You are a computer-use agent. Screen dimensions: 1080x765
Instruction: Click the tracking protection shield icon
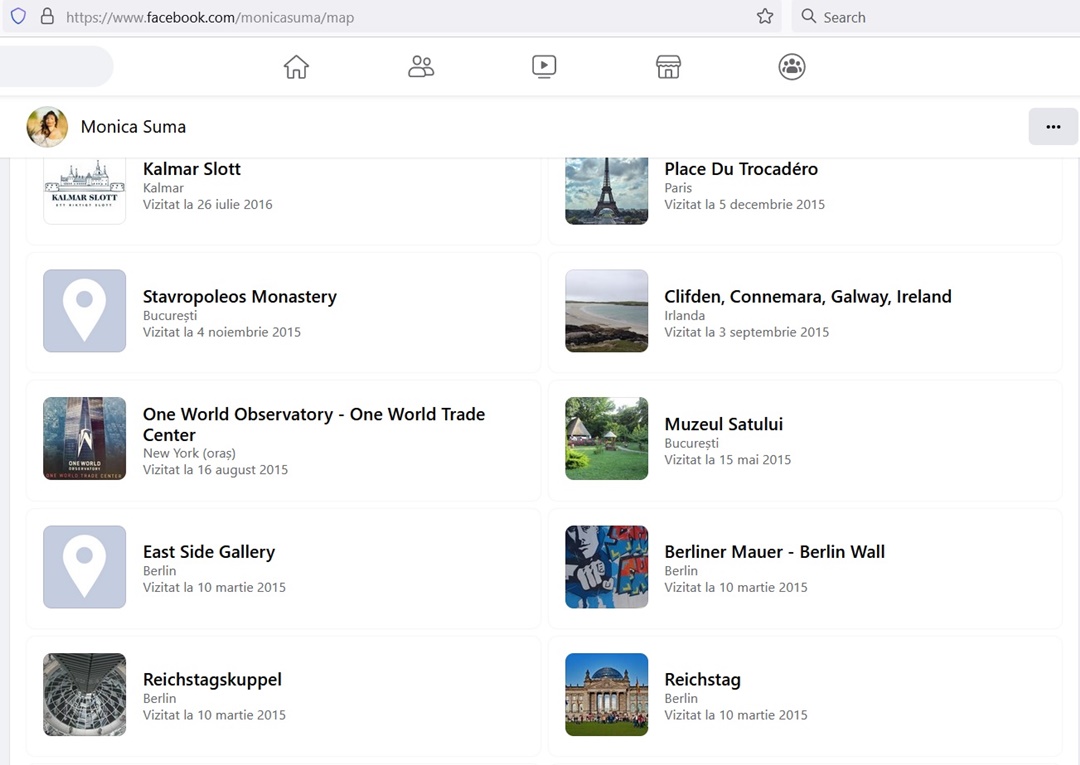point(18,17)
